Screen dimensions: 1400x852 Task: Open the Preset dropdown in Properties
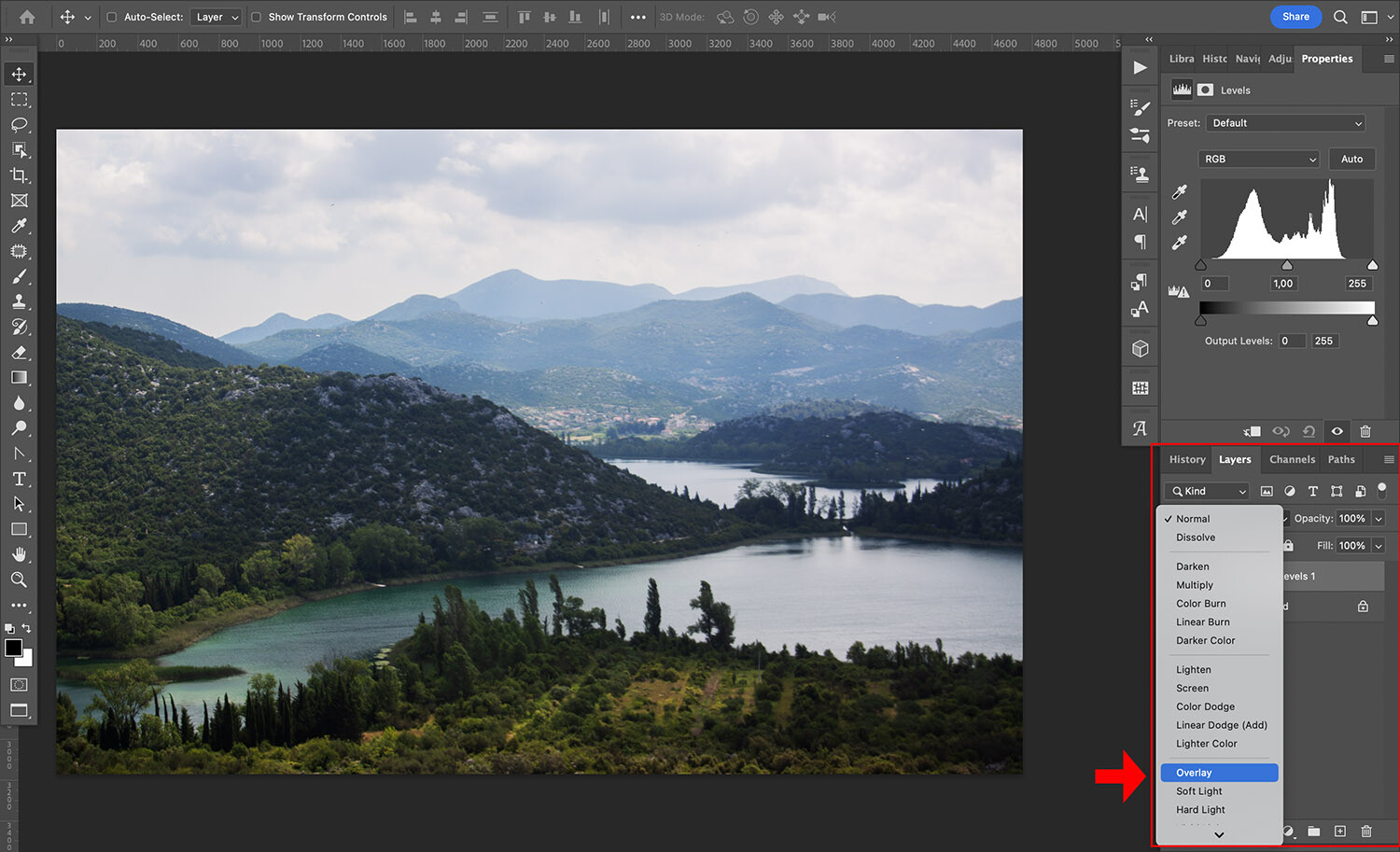pos(1285,122)
